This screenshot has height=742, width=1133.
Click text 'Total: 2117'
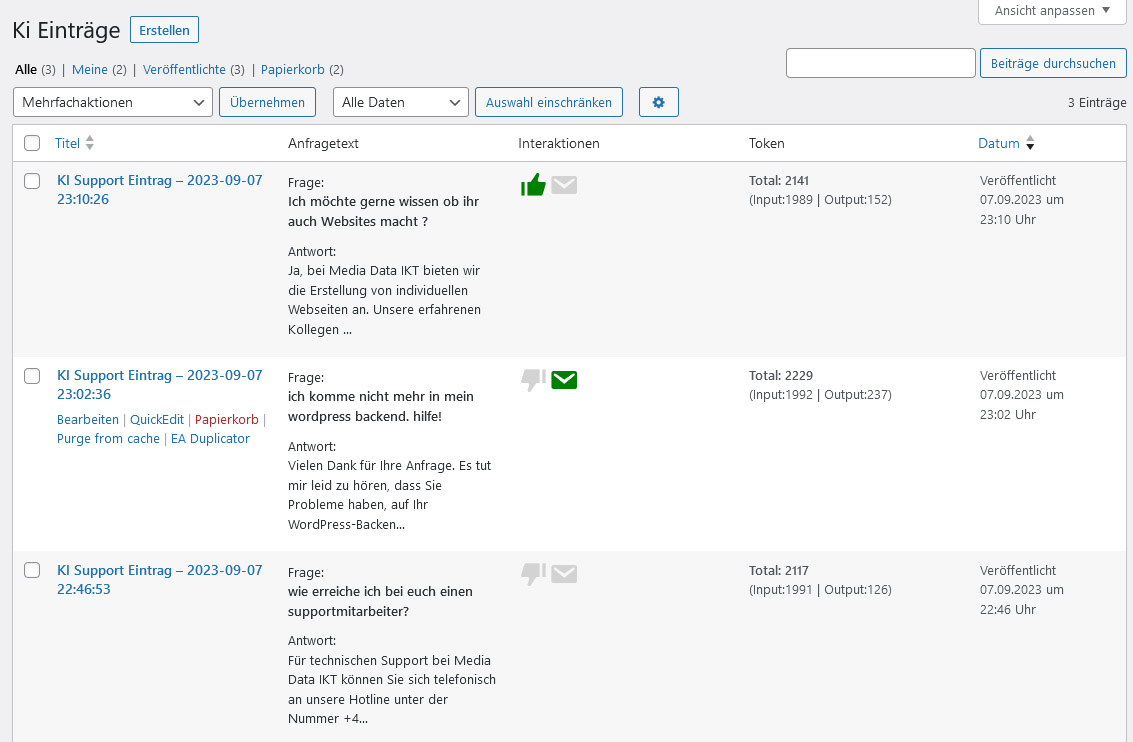[779, 571]
